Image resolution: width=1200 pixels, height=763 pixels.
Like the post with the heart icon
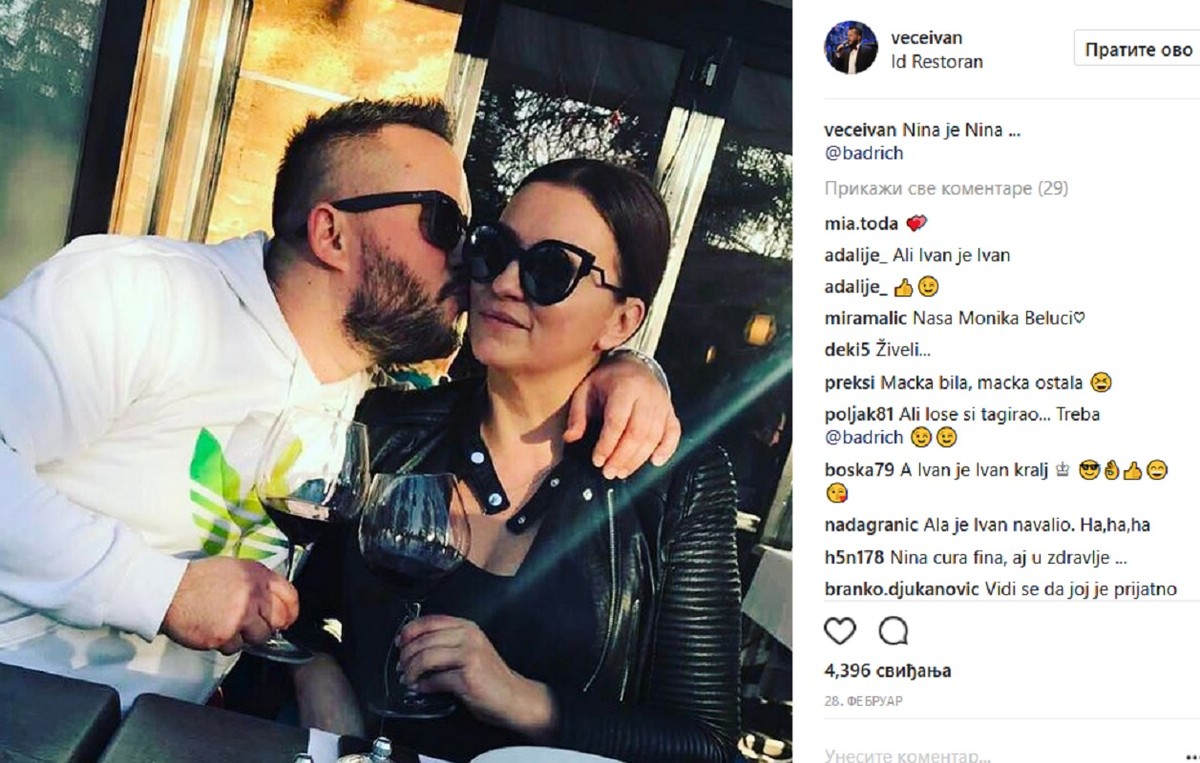[x=840, y=631]
